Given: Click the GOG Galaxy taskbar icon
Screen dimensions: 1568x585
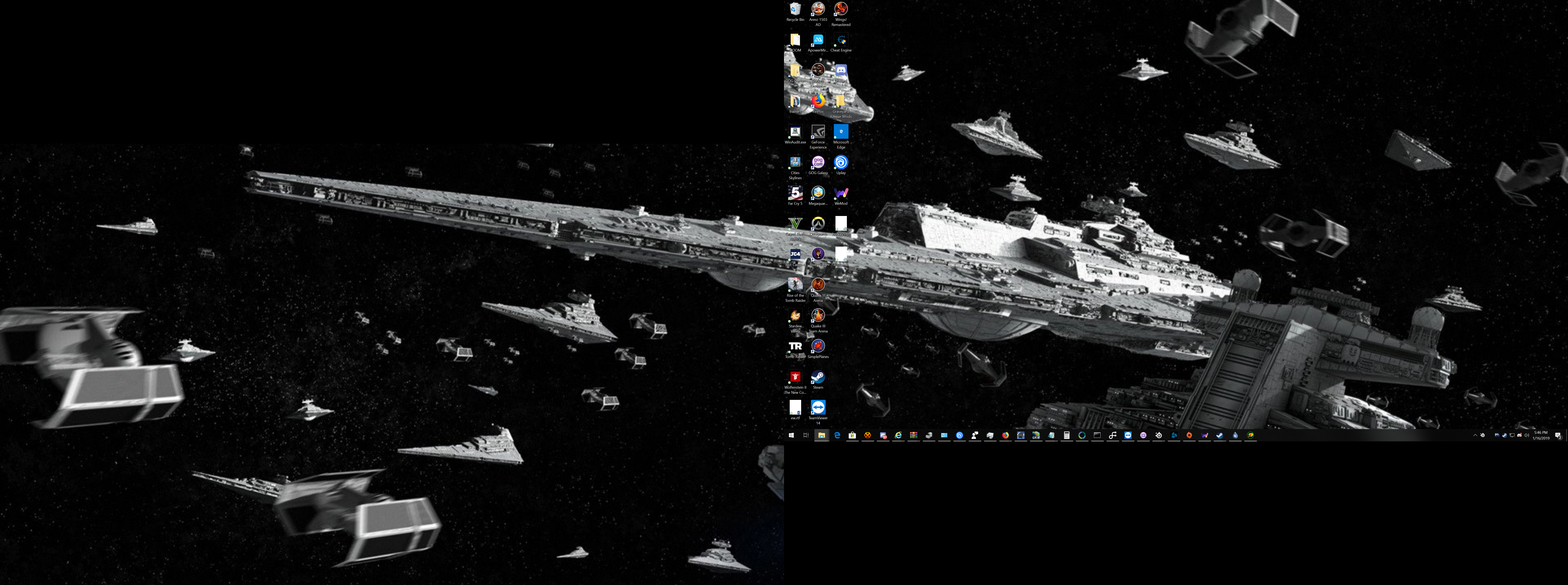Looking at the screenshot, I should coord(1143,435).
